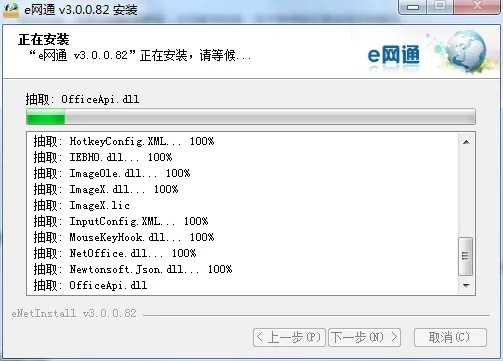Cancel installation with 取消(C) button
This screenshot has width=503, height=361.
pyautogui.click(x=450, y=337)
